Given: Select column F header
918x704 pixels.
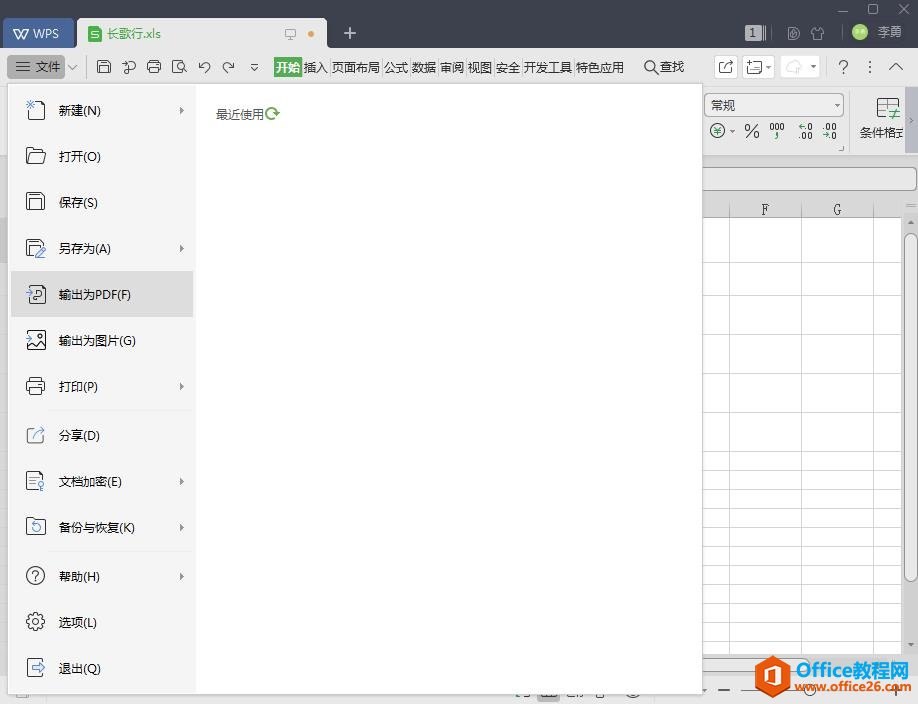Looking at the screenshot, I should coord(765,210).
